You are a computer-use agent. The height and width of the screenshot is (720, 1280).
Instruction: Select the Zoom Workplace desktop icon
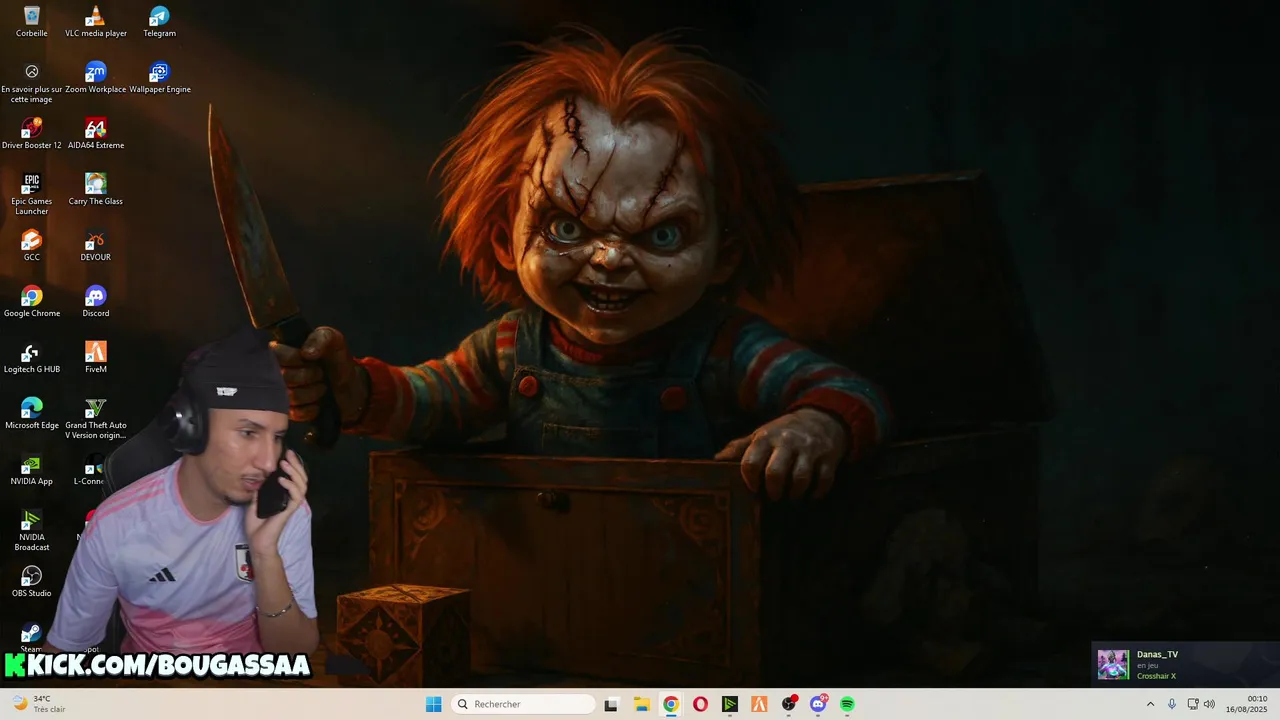(x=96, y=78)
